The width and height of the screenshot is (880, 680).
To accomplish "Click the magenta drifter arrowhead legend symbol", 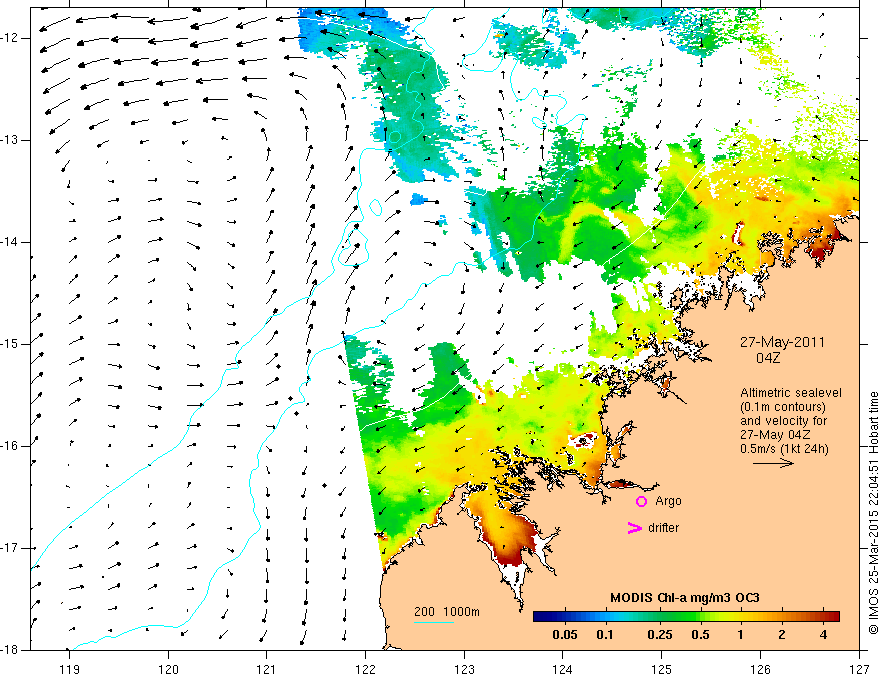I will pyautogui.click(x=634, y=528).
